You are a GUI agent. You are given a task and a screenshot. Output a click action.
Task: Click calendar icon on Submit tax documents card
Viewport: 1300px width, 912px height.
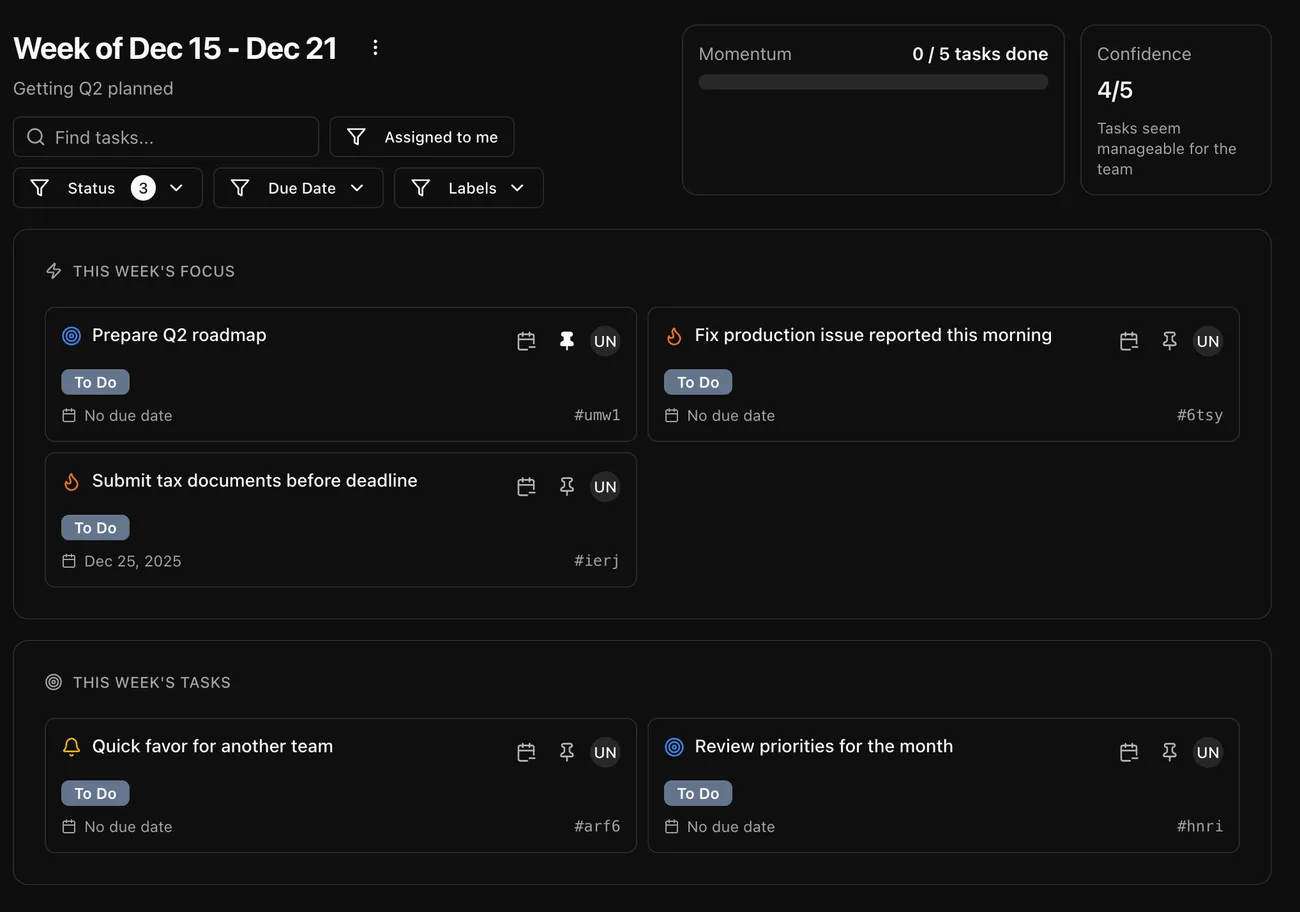tap(526, 487)
